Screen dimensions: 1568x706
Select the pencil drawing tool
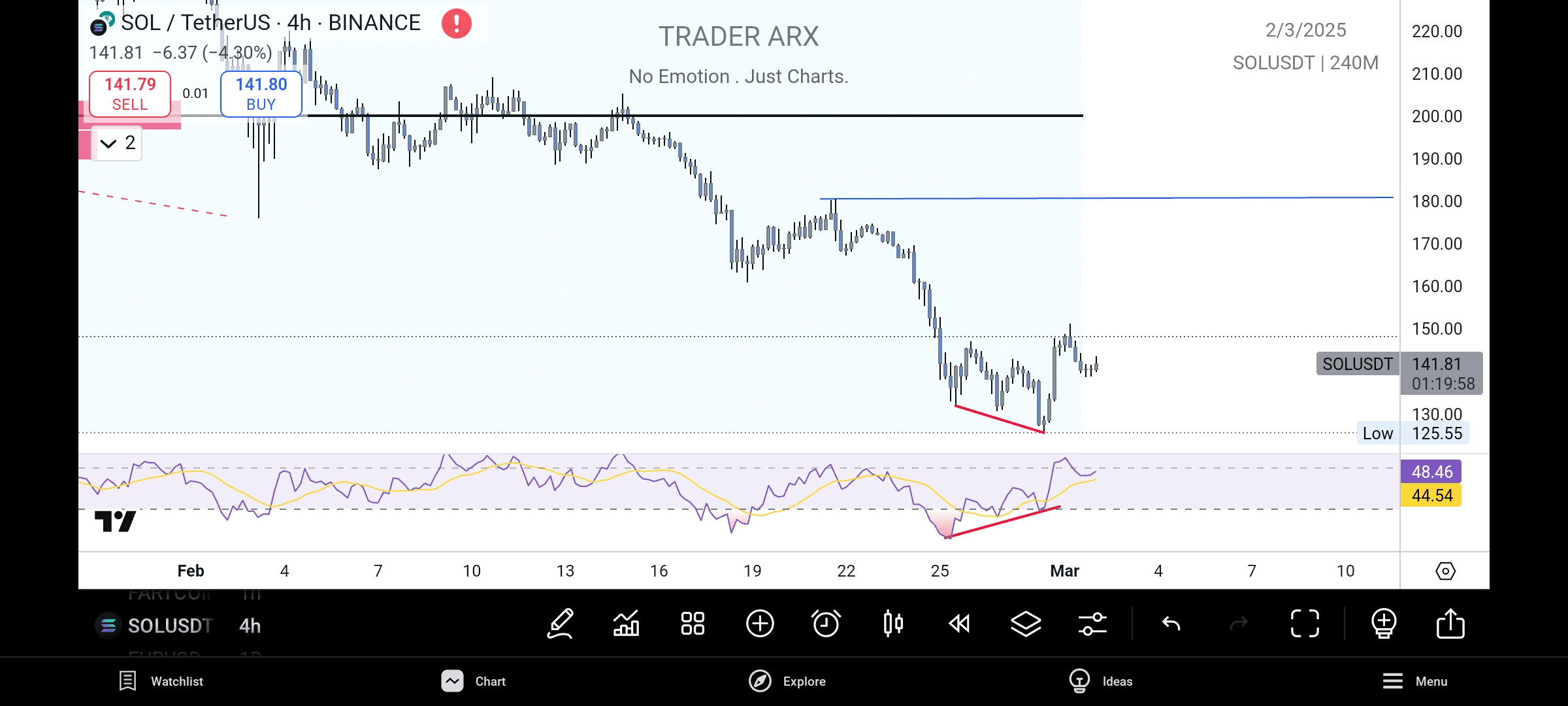561,624
